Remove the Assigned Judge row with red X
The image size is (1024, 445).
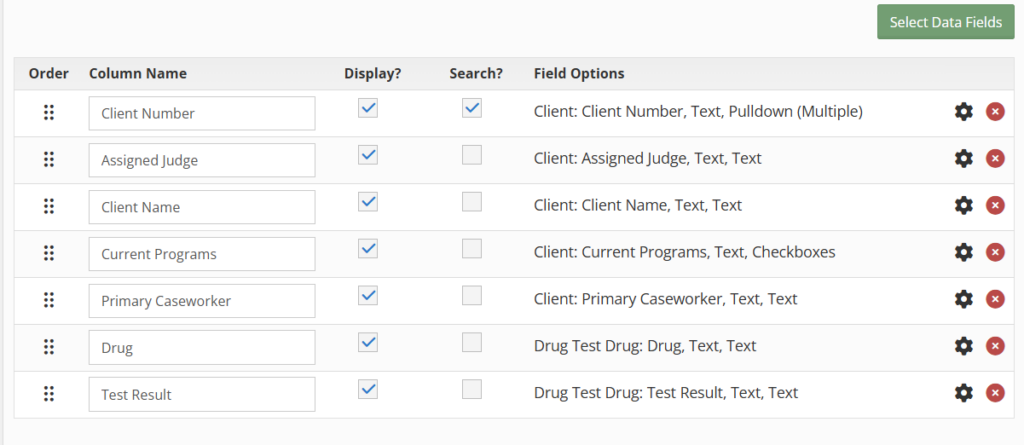point(995,158)
